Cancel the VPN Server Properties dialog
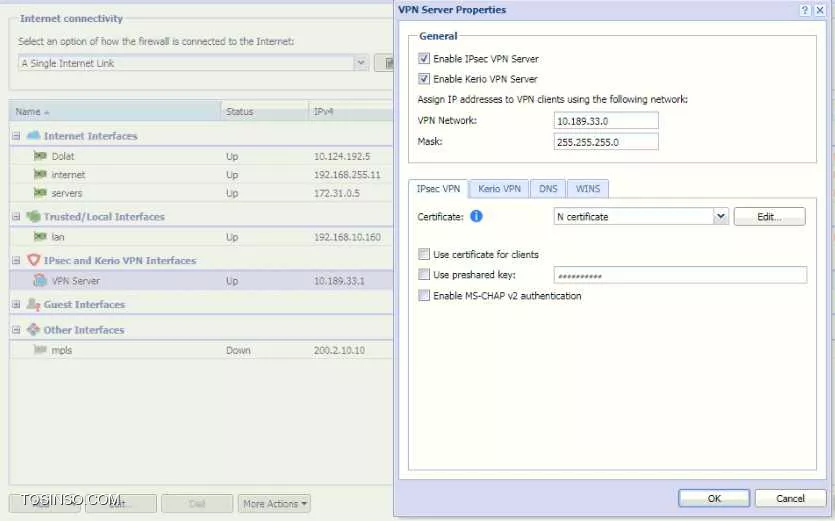 point(790,499)
